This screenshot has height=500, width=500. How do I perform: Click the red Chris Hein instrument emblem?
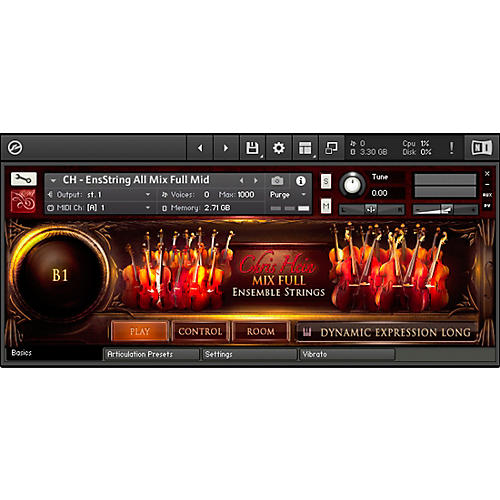tap(23, 201)
